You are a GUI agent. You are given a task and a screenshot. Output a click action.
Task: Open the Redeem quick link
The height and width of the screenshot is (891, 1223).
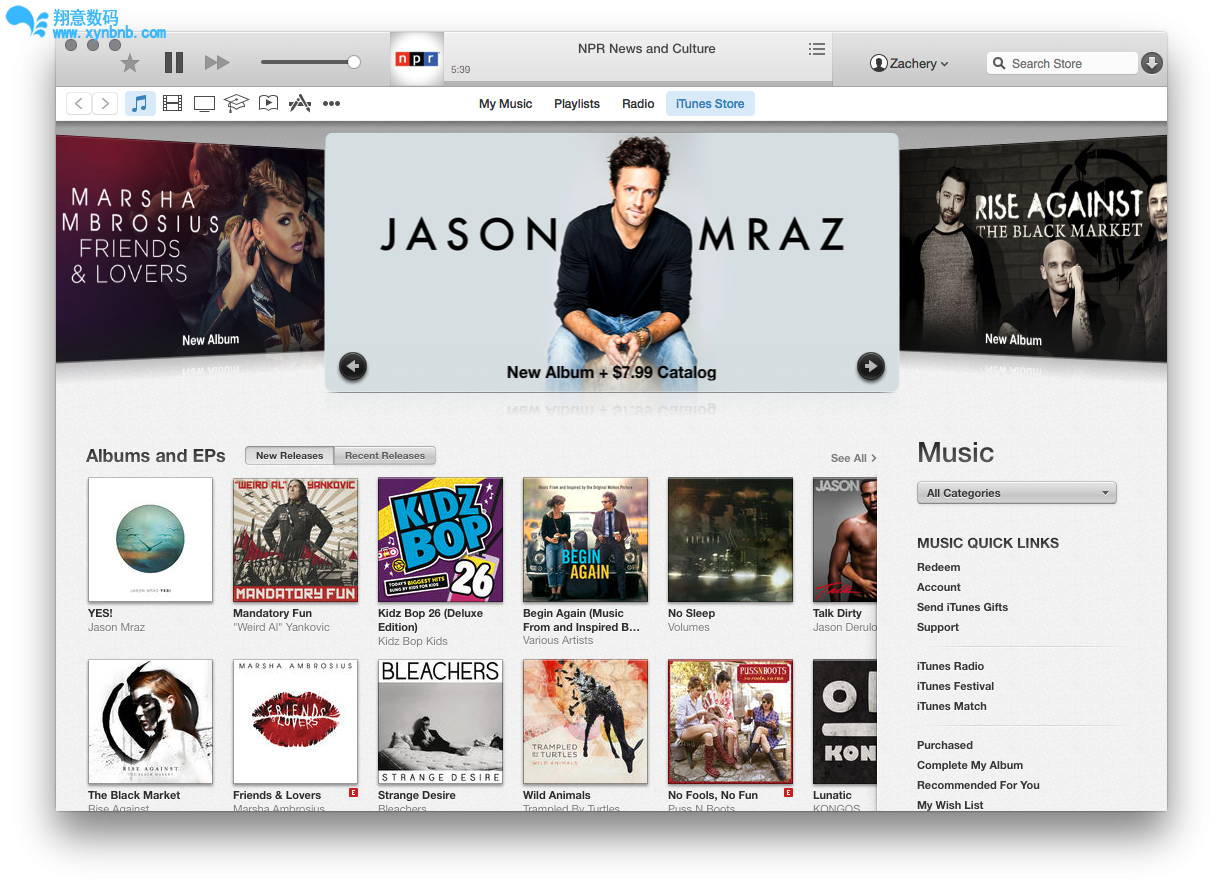click(x=938, y=567)
